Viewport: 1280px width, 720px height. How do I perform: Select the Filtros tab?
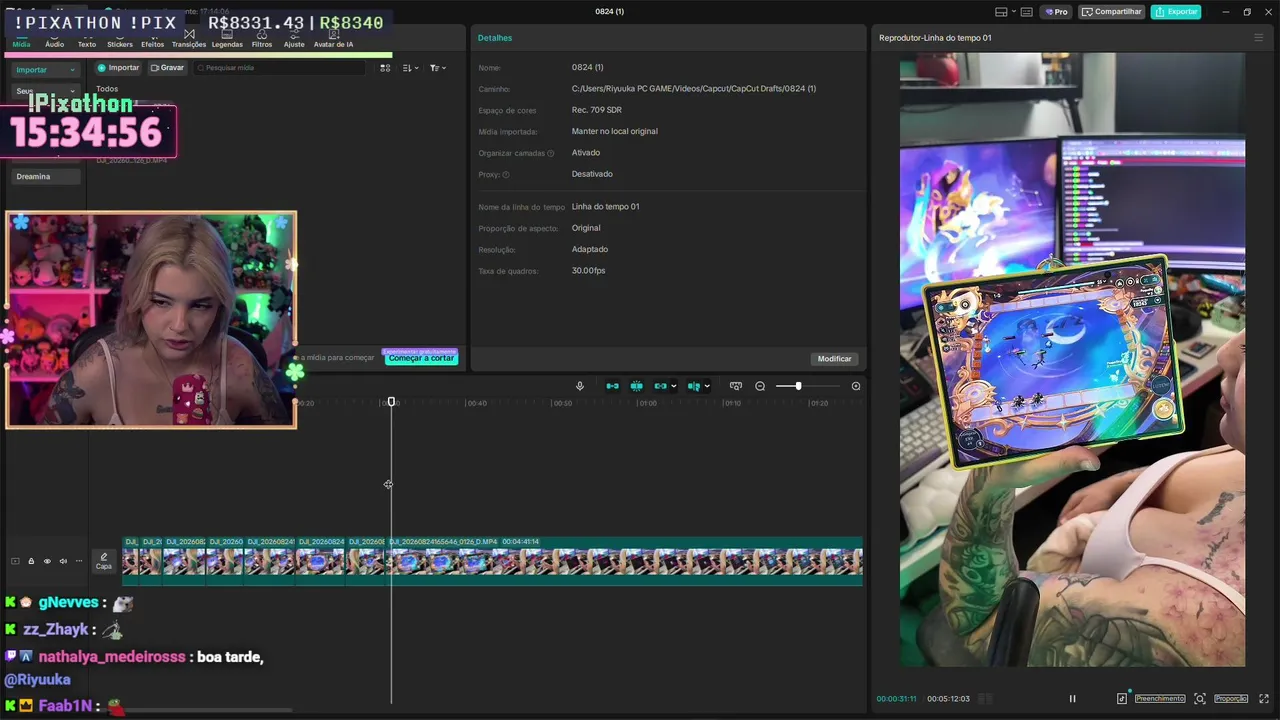click(262, 39)
